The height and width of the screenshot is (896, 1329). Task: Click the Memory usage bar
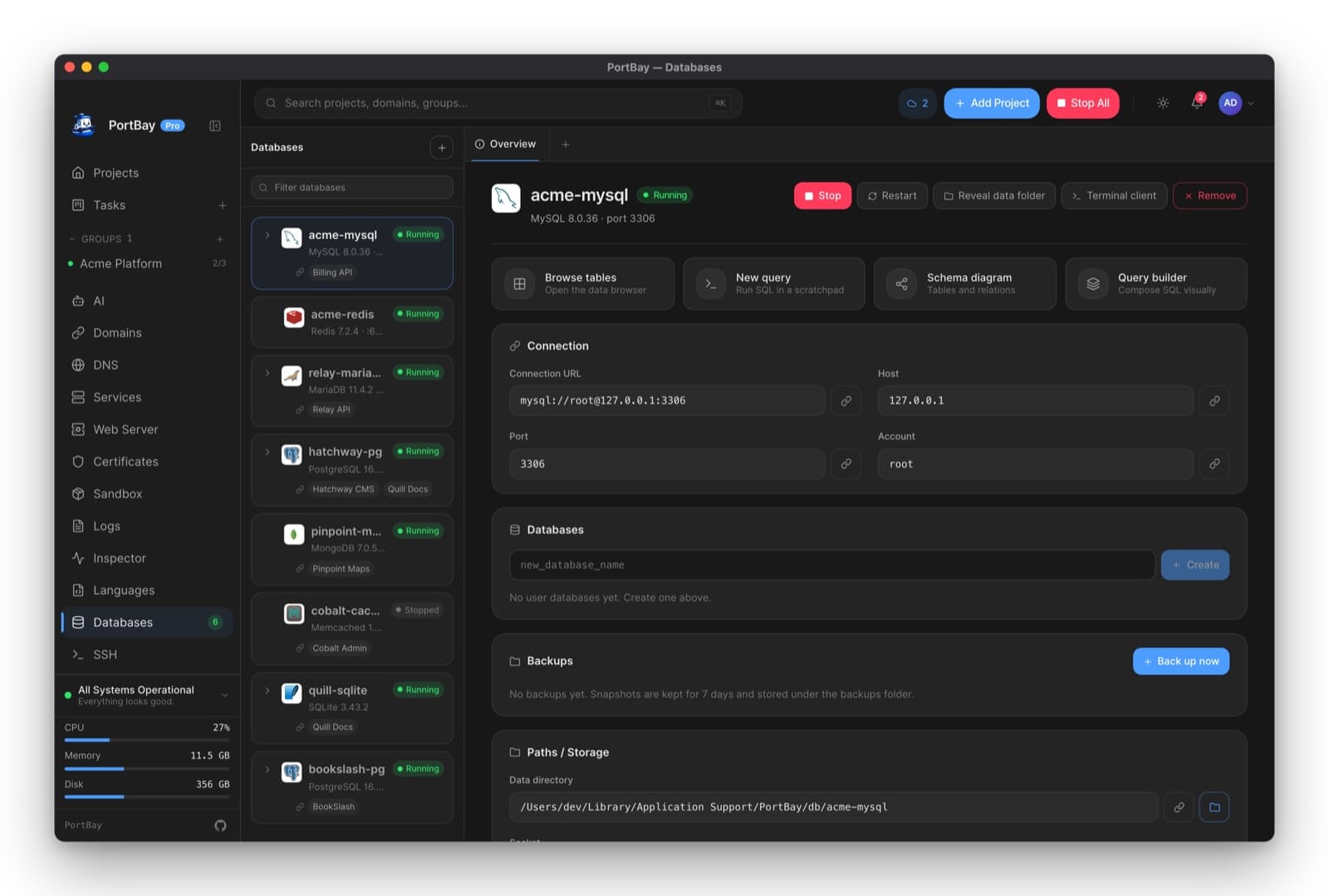[x=147, y=768]
